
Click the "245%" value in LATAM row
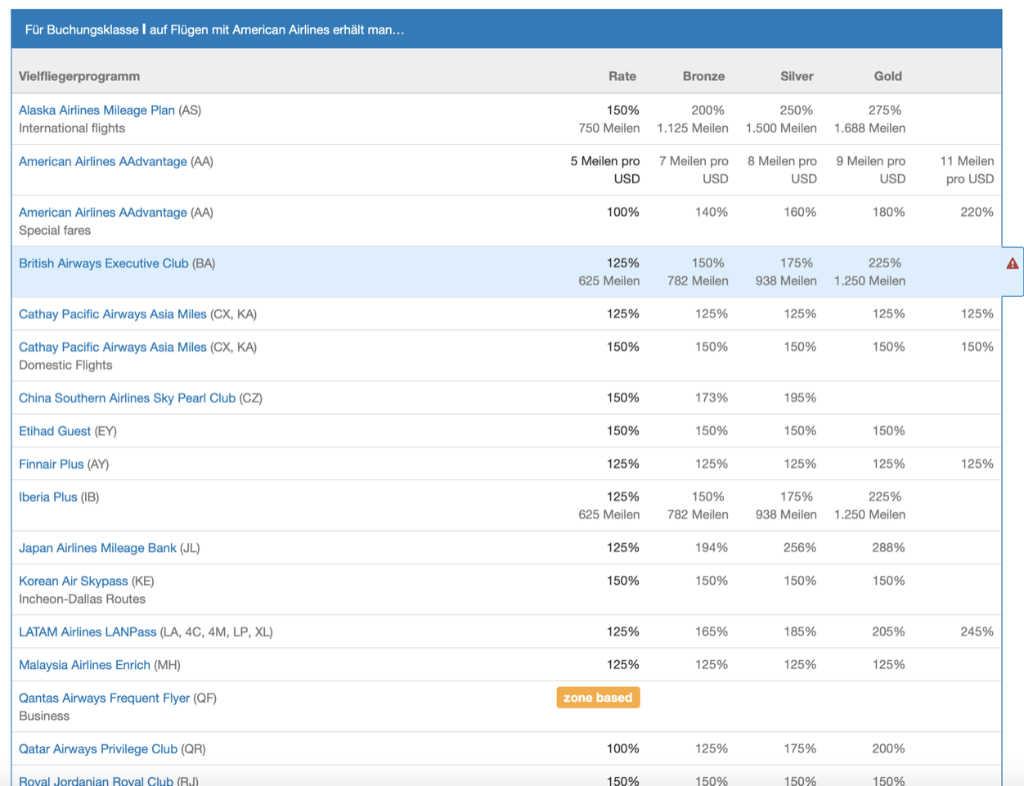tap(977, 632)
